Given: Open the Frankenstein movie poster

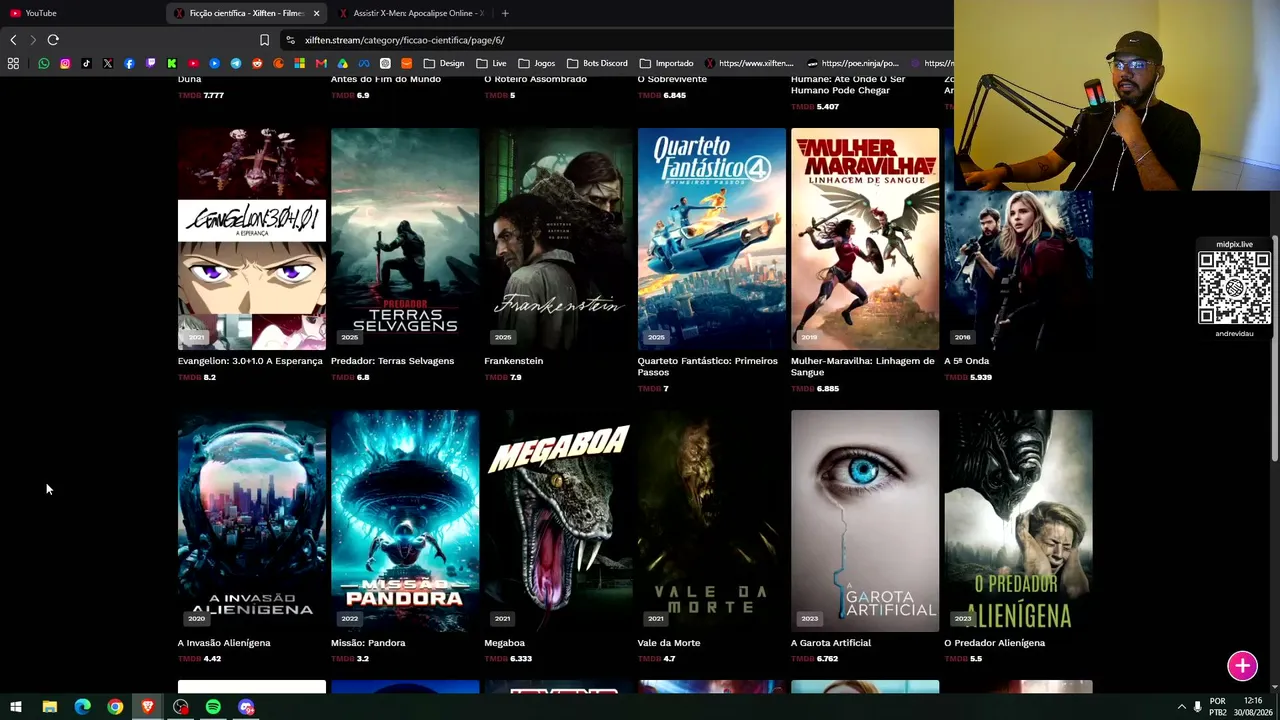Looking at the screenshot, I should coord(558,239).
